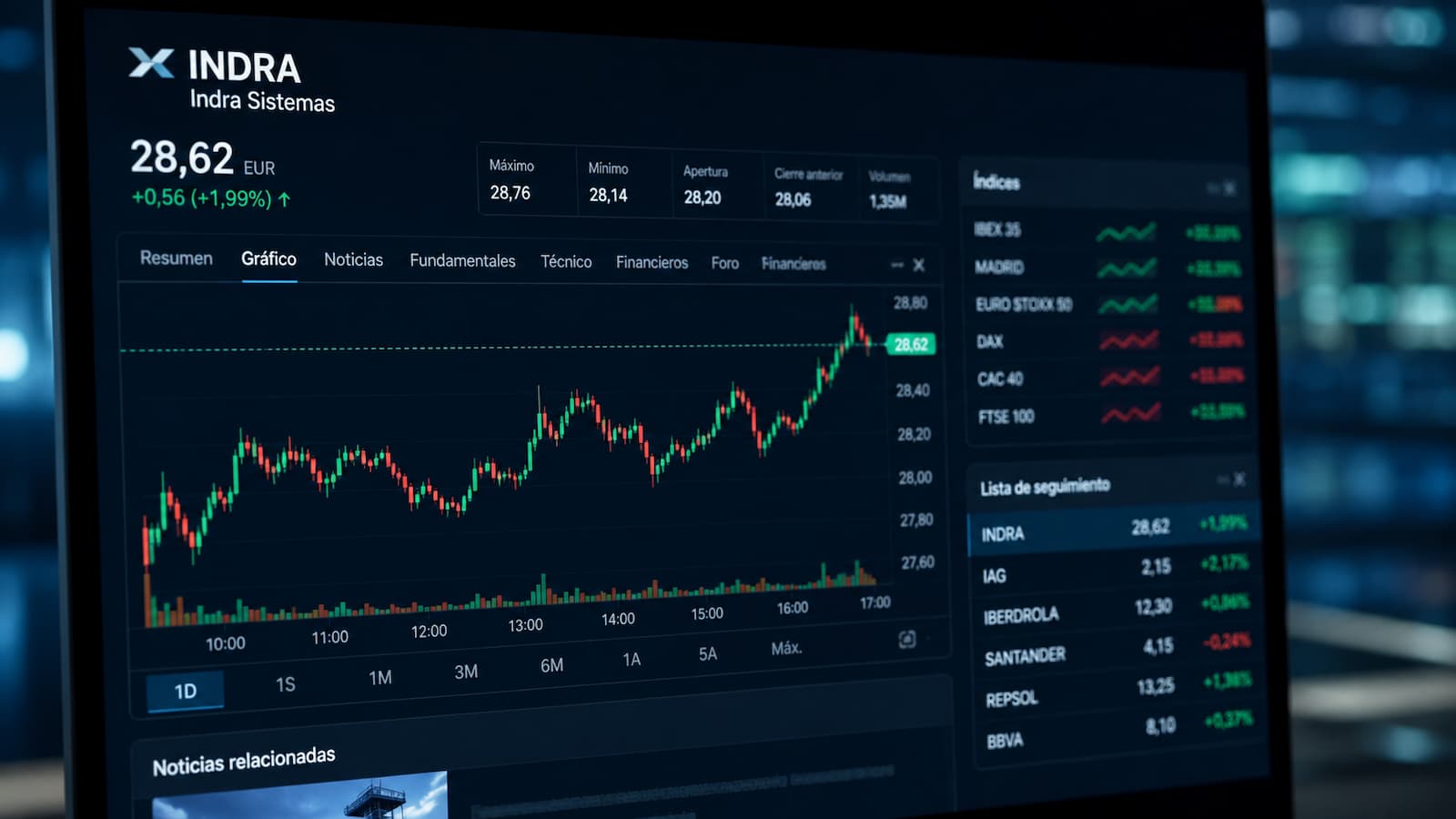1456x819 pixels.
Task: Open FTSE 100 red sparkline
Action: [1131, 414]
